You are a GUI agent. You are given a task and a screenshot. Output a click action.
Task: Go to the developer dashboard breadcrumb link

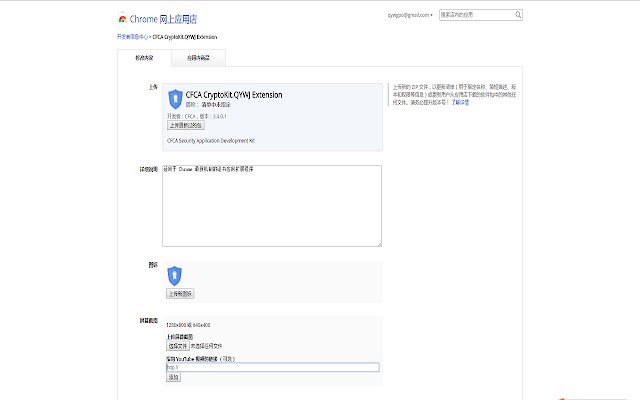coord(132,37)
